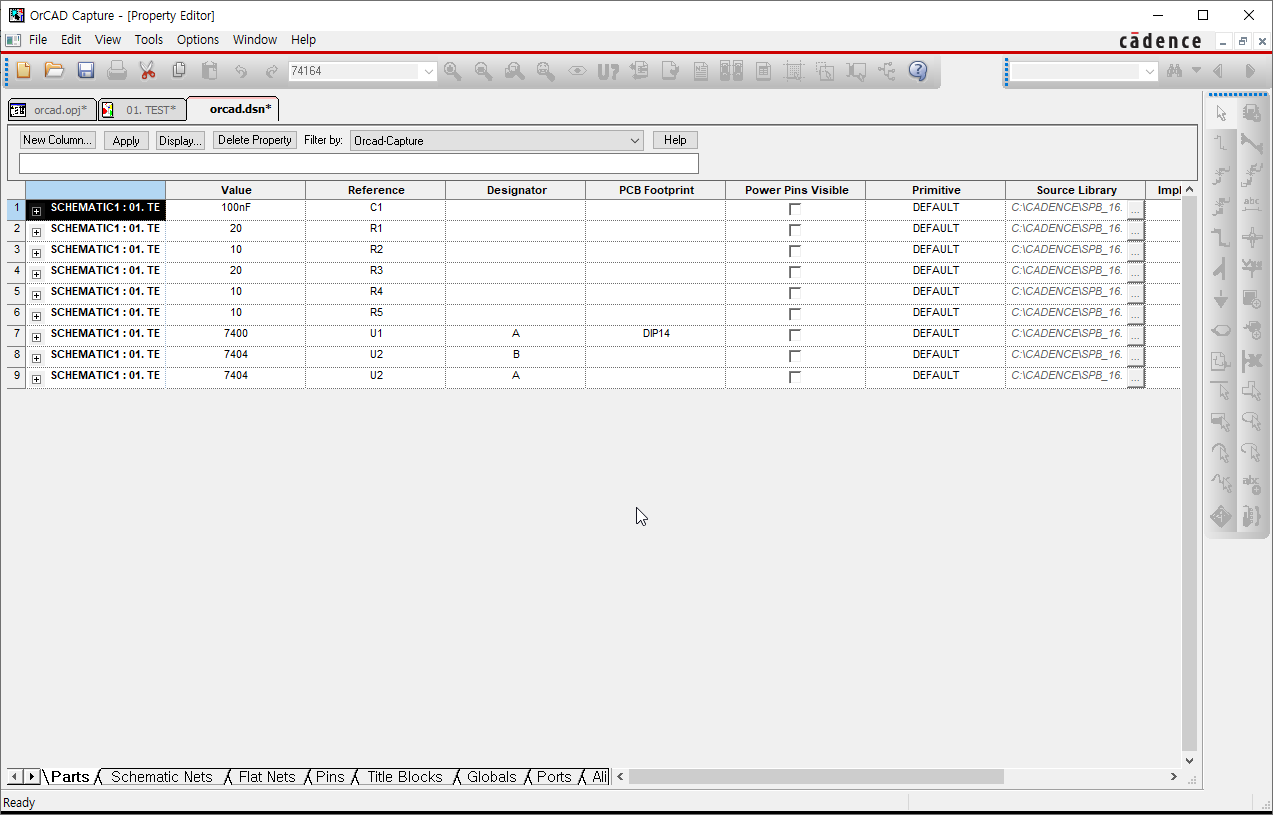Toggle Power Pins Visible for U2 designator A
The height and width of the screenshot is (815, 1273).
(x=795, y=377)
